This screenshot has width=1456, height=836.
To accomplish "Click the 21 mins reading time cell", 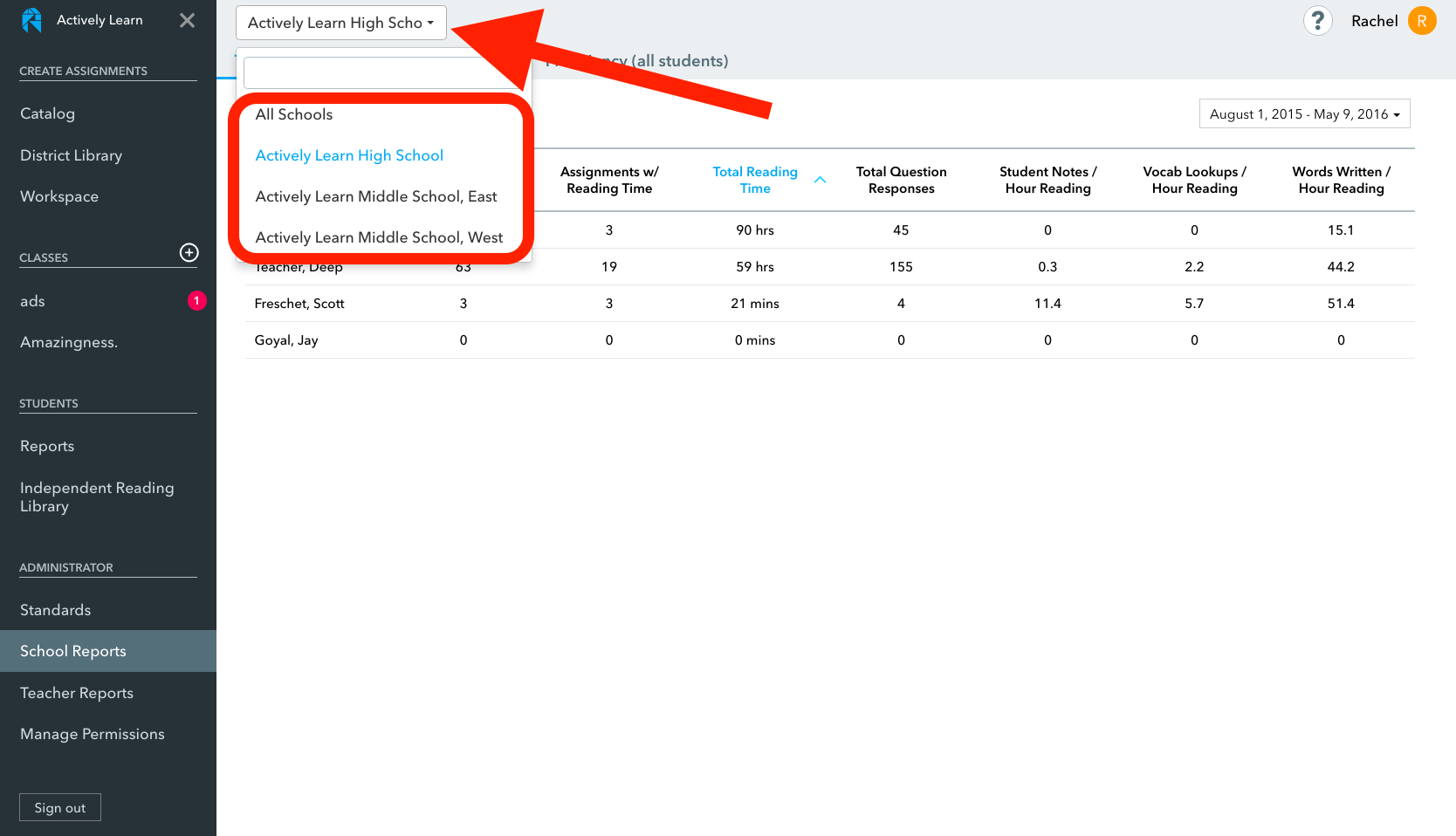I will coord(755,304).
